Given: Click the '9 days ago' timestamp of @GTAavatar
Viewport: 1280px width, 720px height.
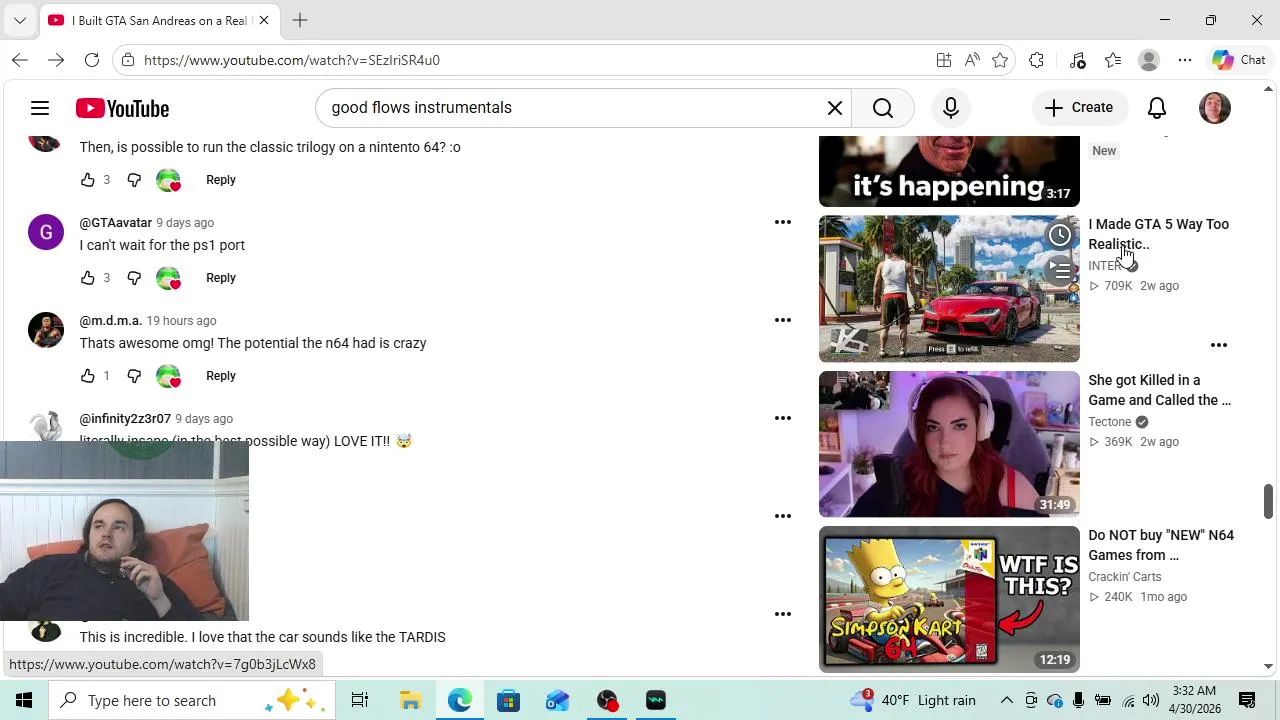Looking at the screenshot, I should point(185,223).
